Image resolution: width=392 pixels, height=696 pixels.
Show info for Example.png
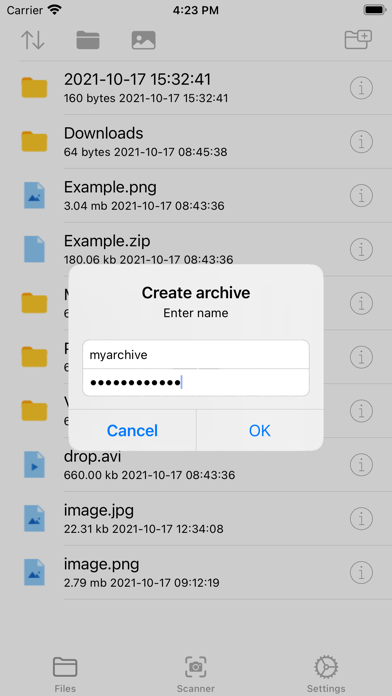coord(361,196)
